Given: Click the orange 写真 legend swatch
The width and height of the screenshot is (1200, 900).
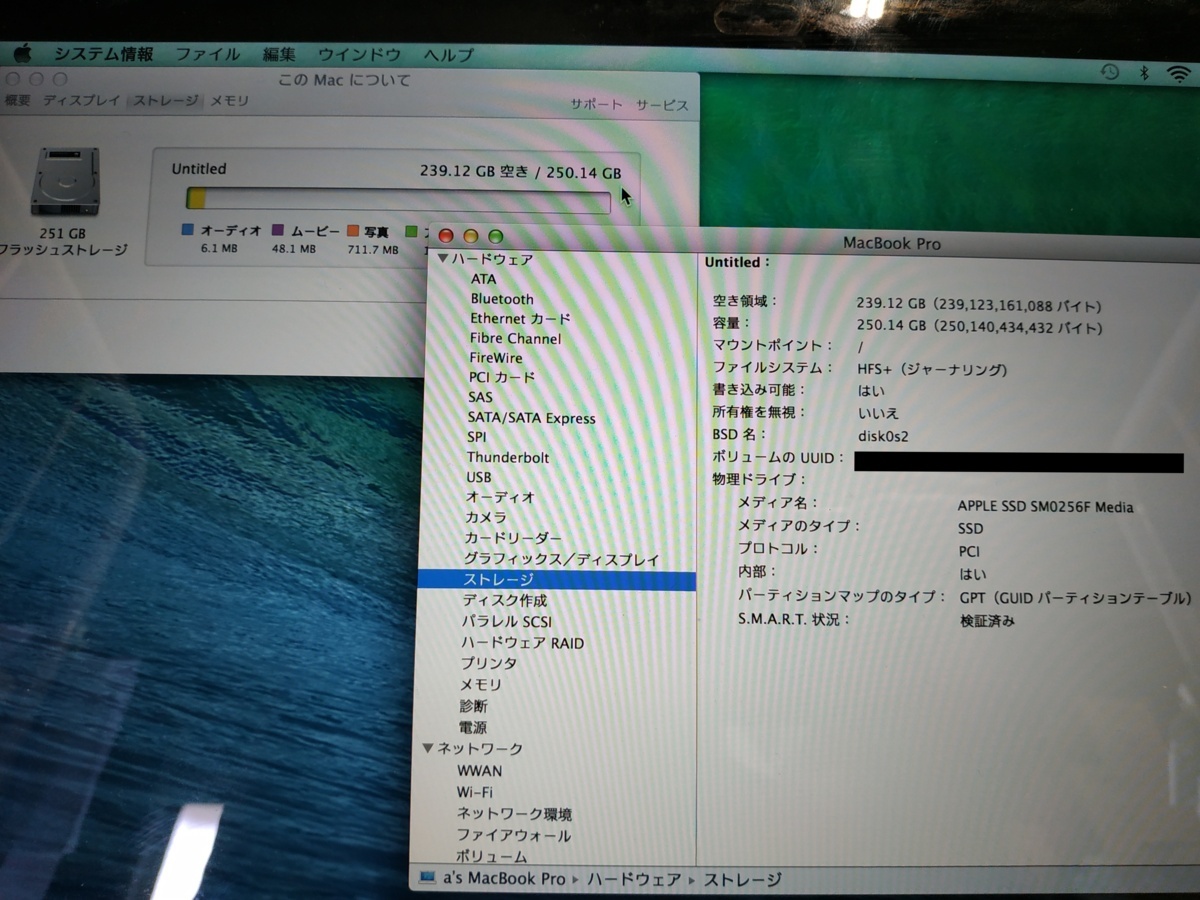Looking at the screenshot, I should tap(353, 231).
